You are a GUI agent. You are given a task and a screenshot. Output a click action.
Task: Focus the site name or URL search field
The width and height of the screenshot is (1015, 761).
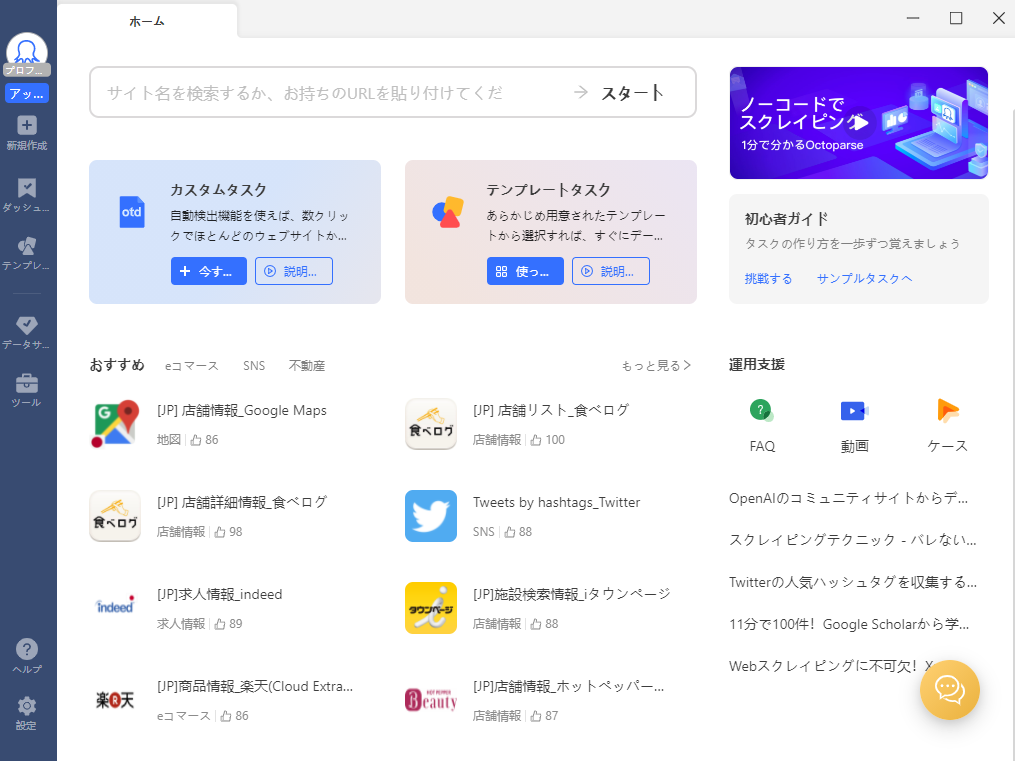pos(330,93)
